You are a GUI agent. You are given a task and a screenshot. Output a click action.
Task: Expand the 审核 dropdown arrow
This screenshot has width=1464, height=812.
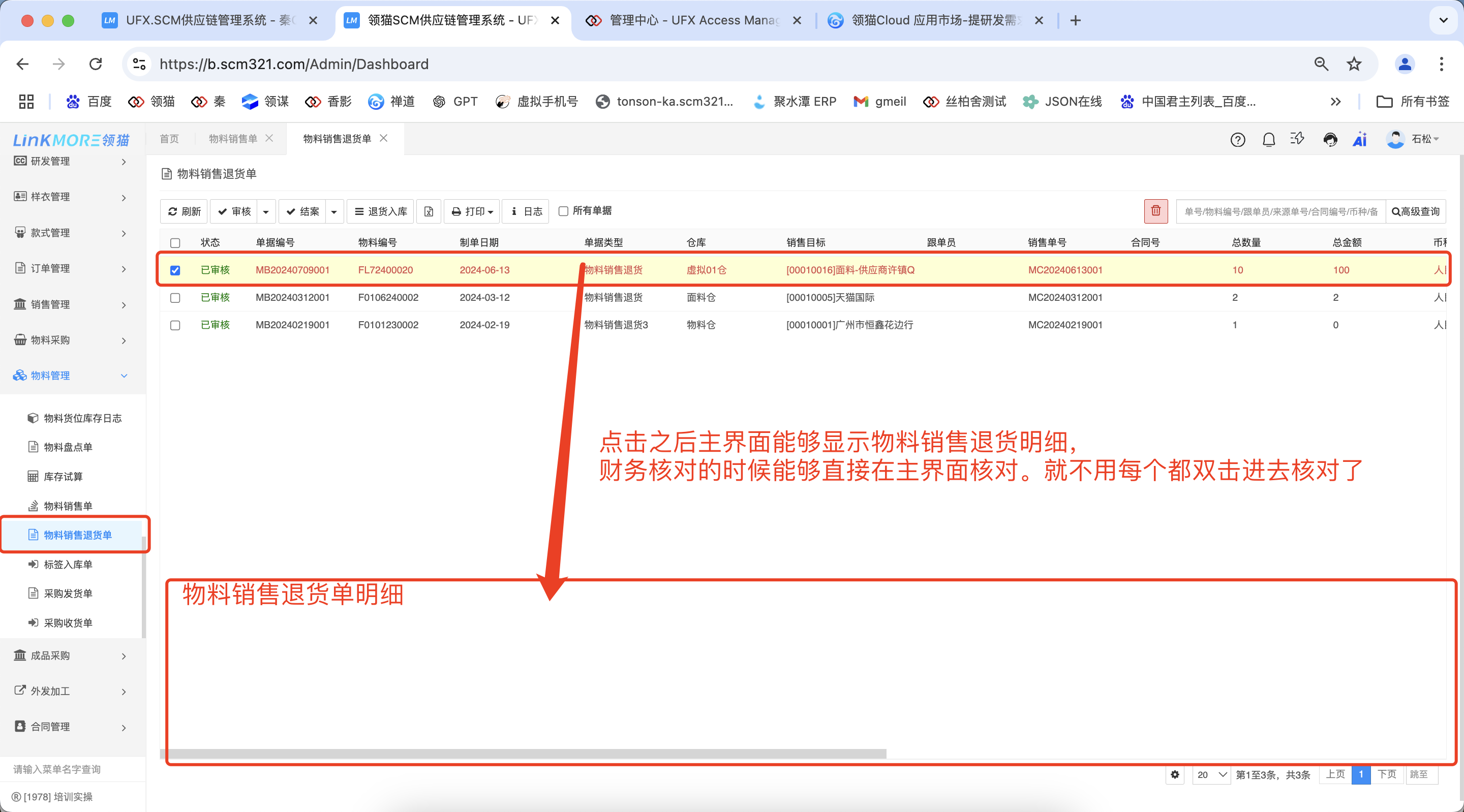pyautogui.click(x=265, y=211)
